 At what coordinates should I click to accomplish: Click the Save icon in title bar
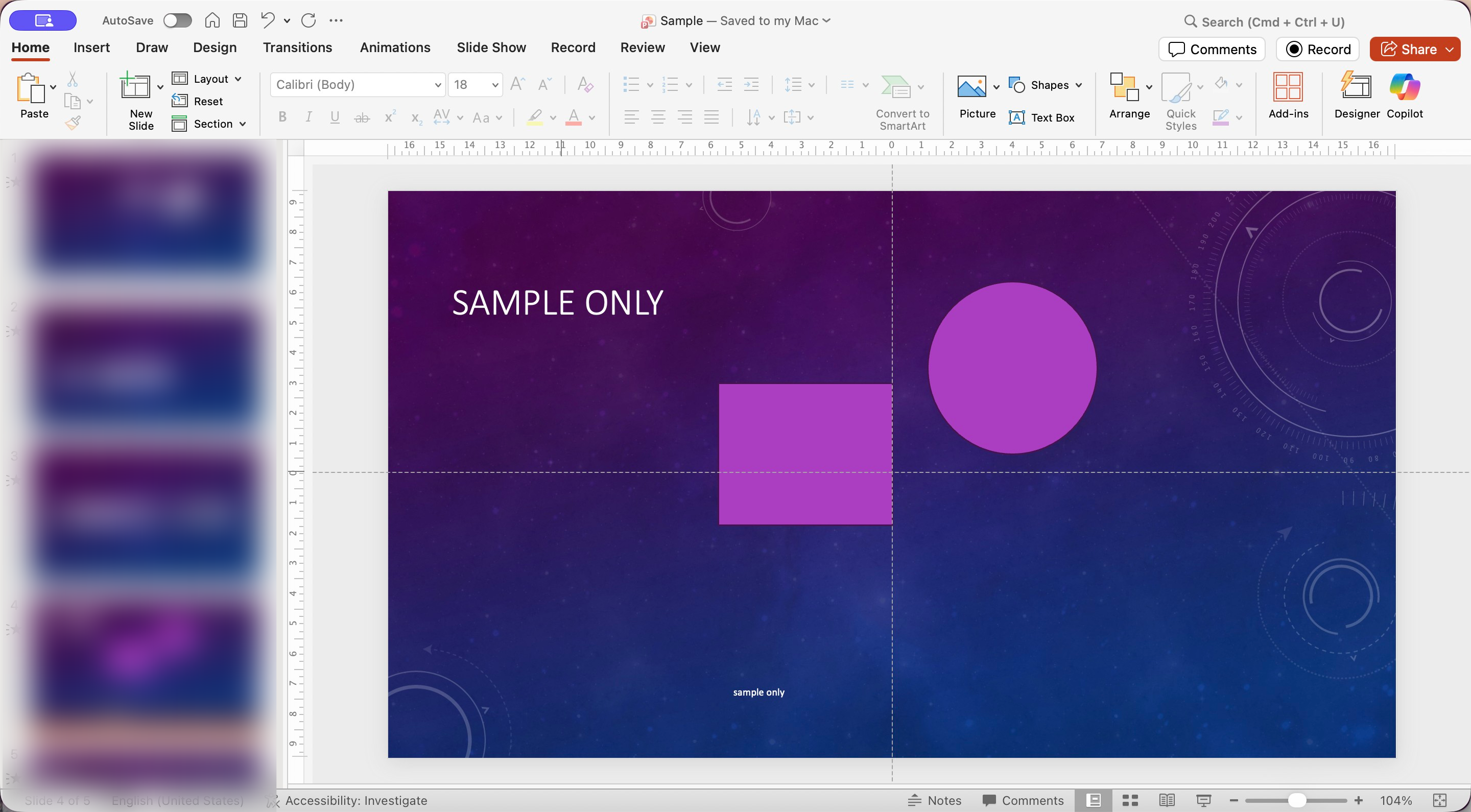pos(240,20)
